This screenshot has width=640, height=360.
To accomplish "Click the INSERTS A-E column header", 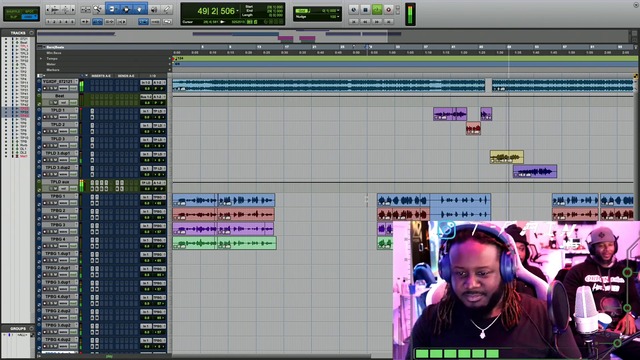I will 101,76.
